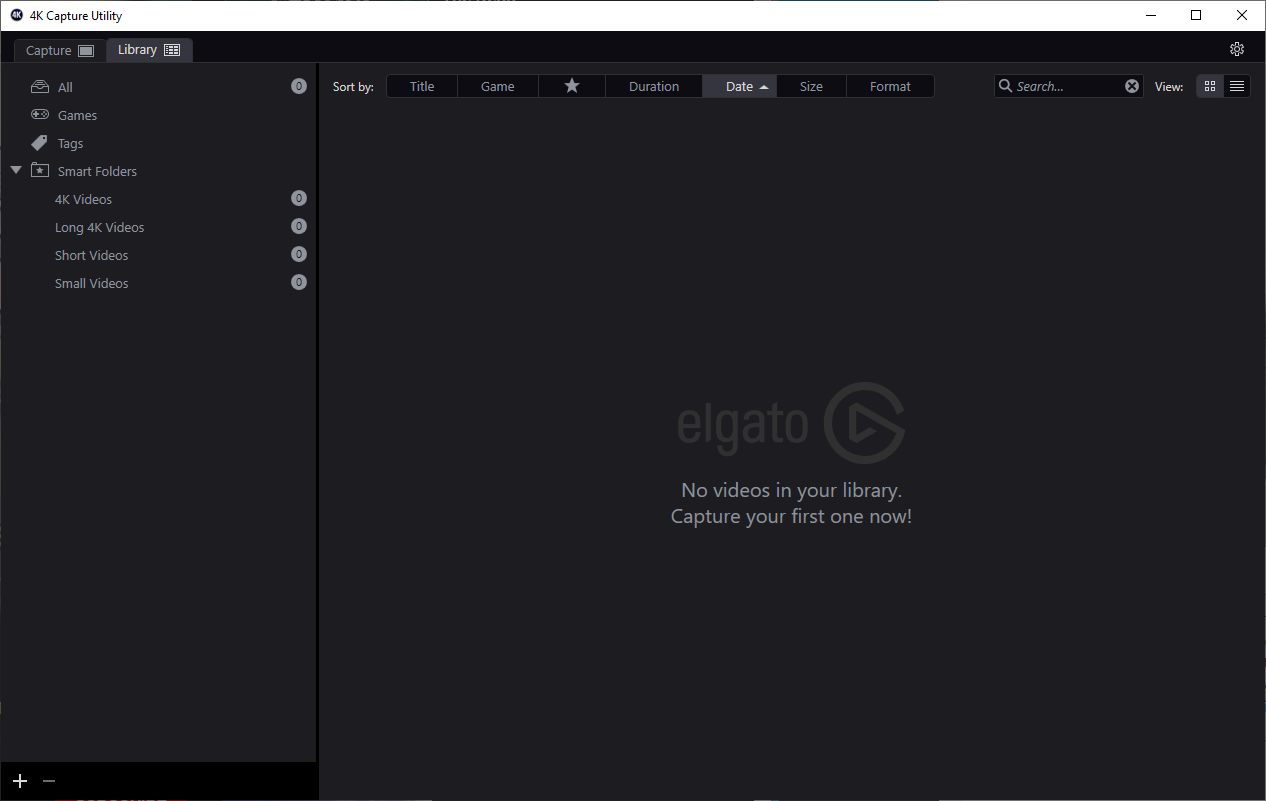
Task: Open the Short Videos smart folder
Action: point(158,255)
